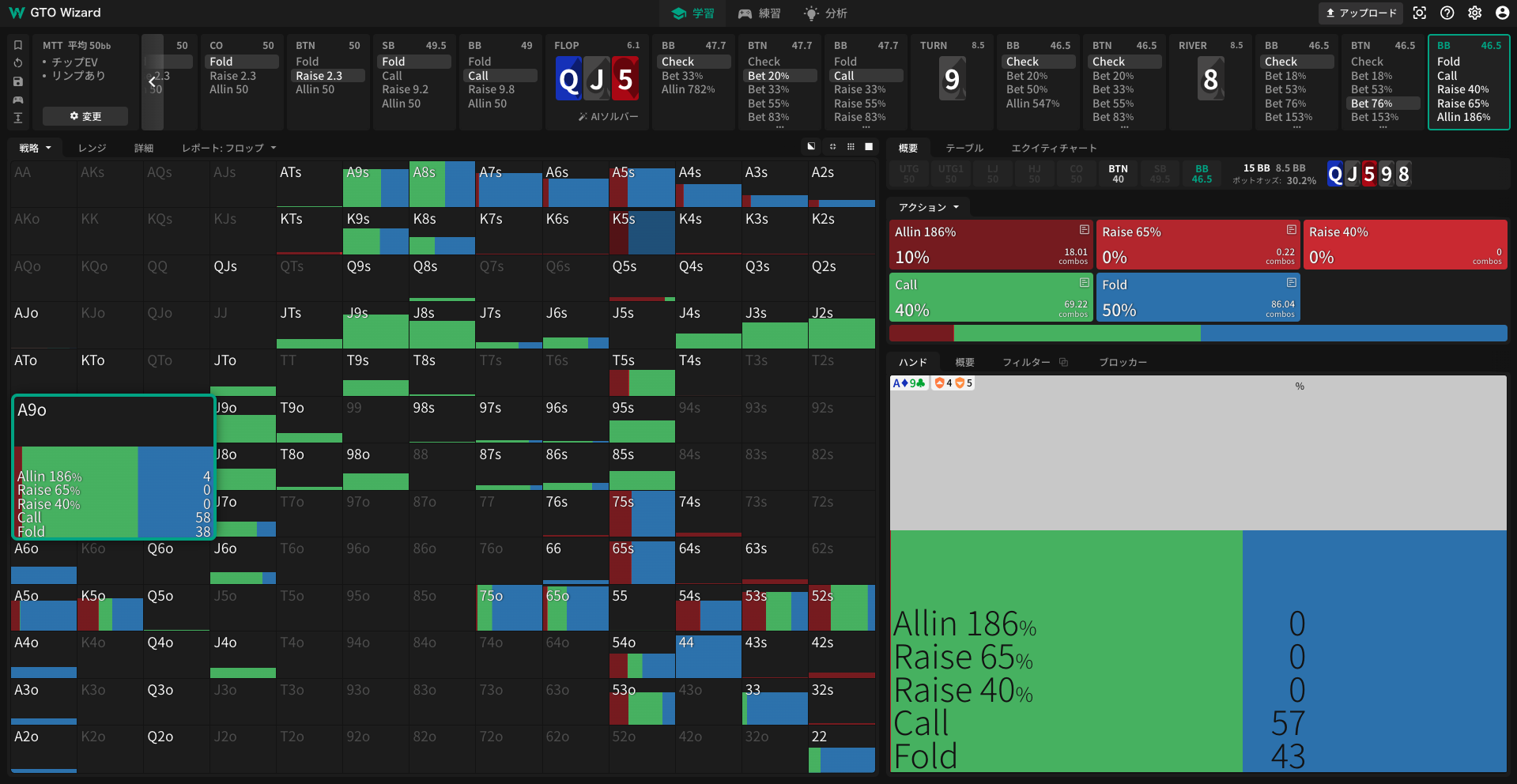Open the 学習 tab

pos(692,13)
